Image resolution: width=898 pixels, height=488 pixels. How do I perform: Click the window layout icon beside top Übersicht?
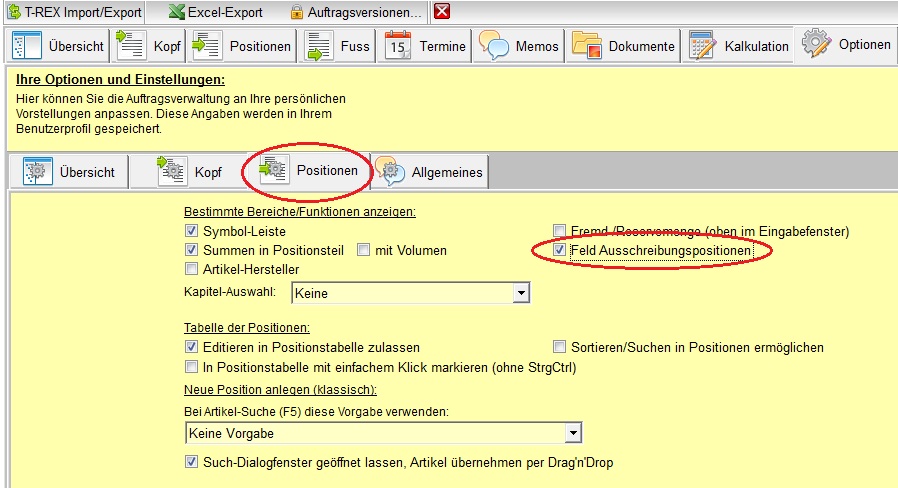[27, 46]
